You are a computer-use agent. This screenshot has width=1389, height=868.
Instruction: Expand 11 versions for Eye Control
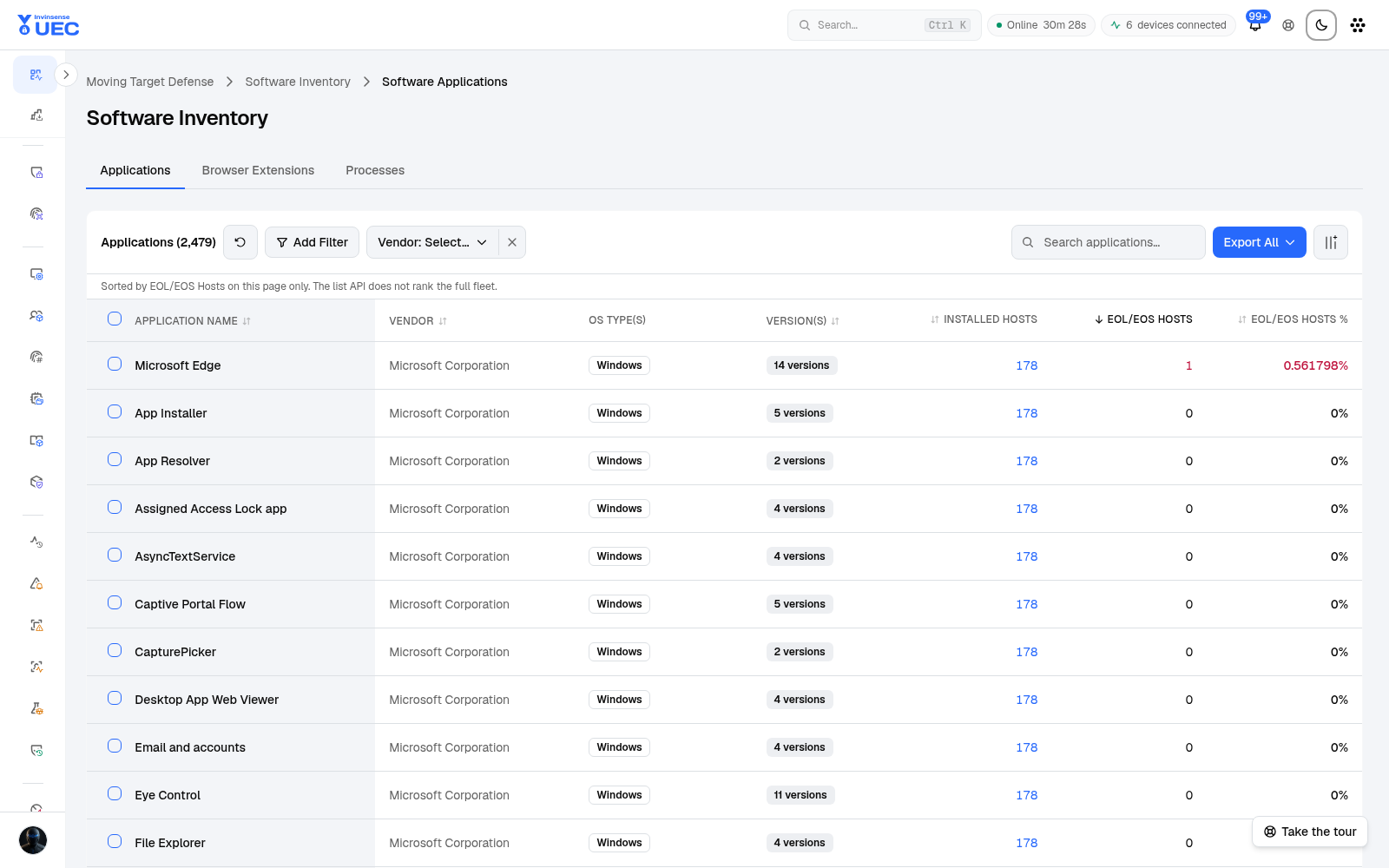pos(800,795)
